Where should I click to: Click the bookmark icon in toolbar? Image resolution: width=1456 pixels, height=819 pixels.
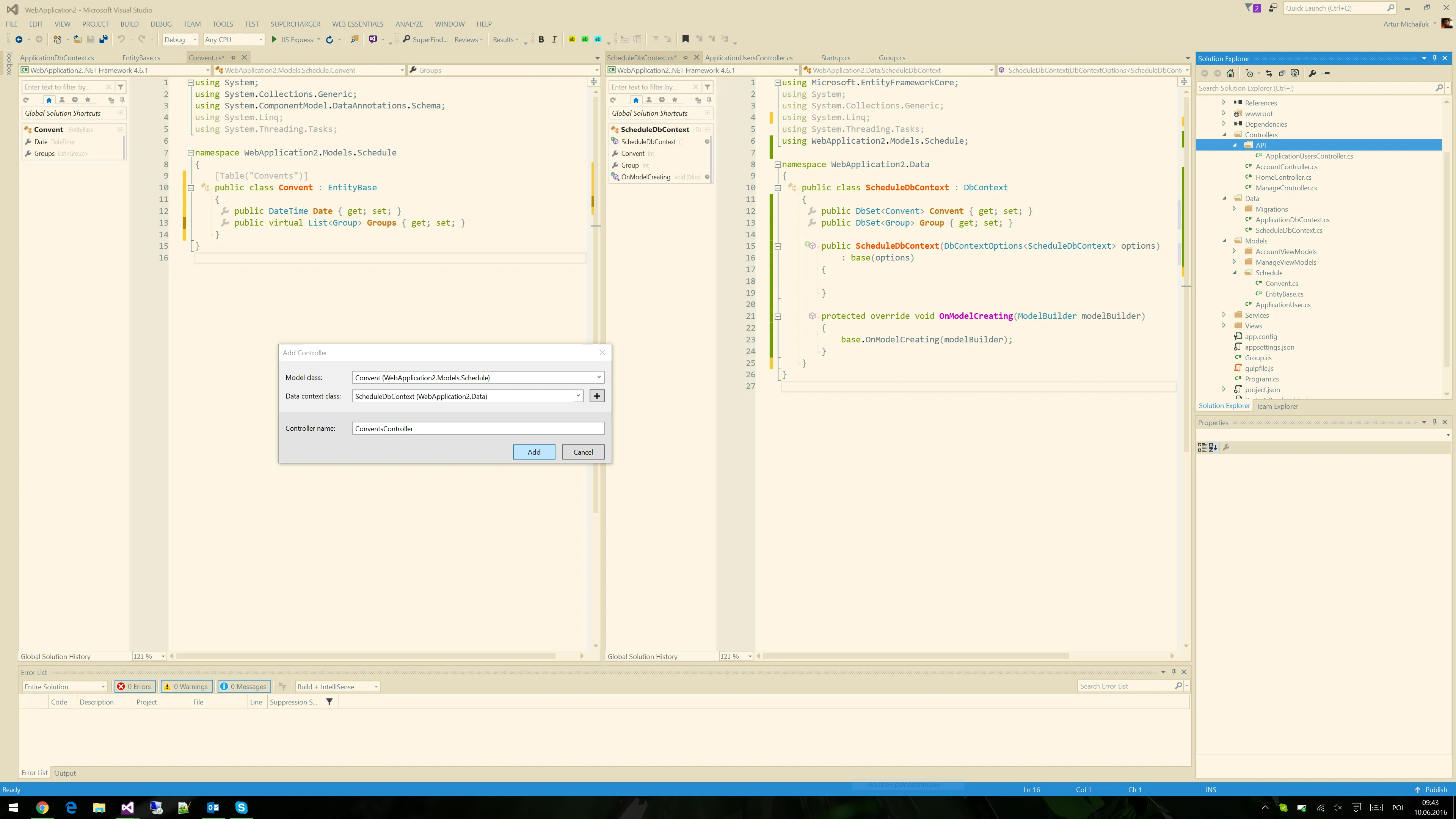(x=685, y=39)
